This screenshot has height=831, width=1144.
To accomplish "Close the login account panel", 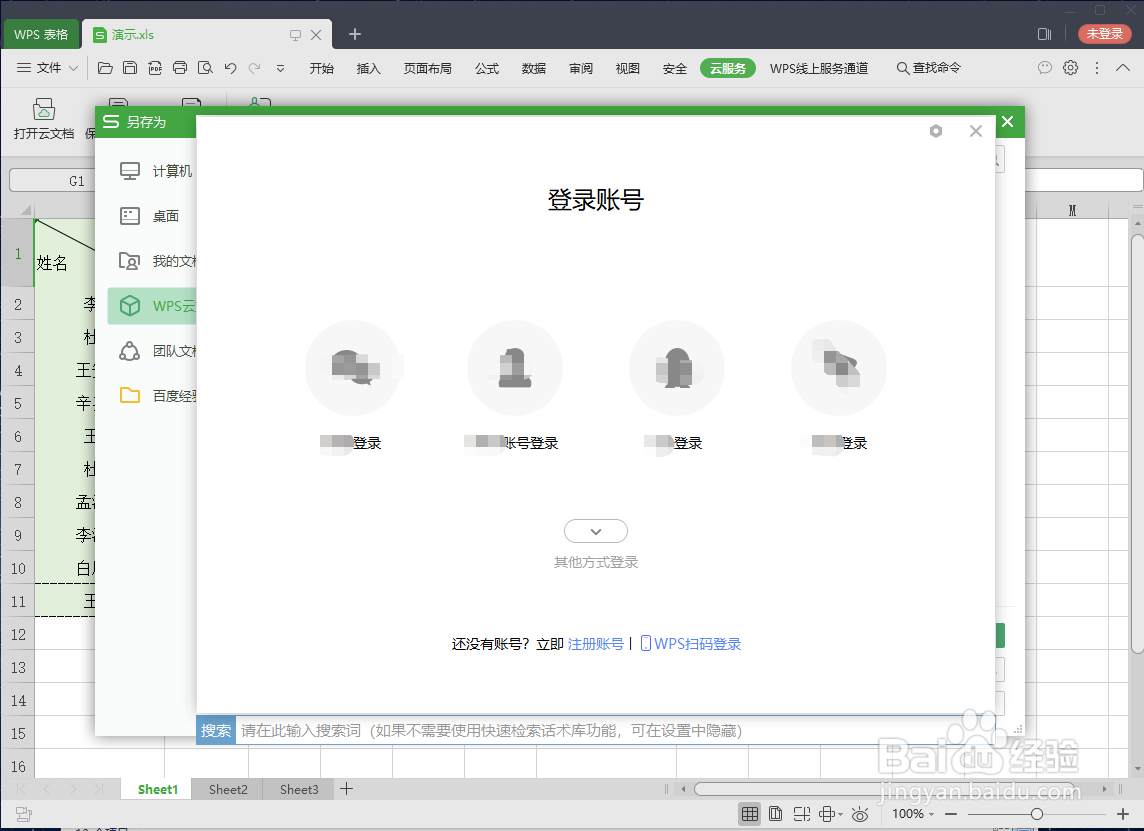I will tap(975, 131).
